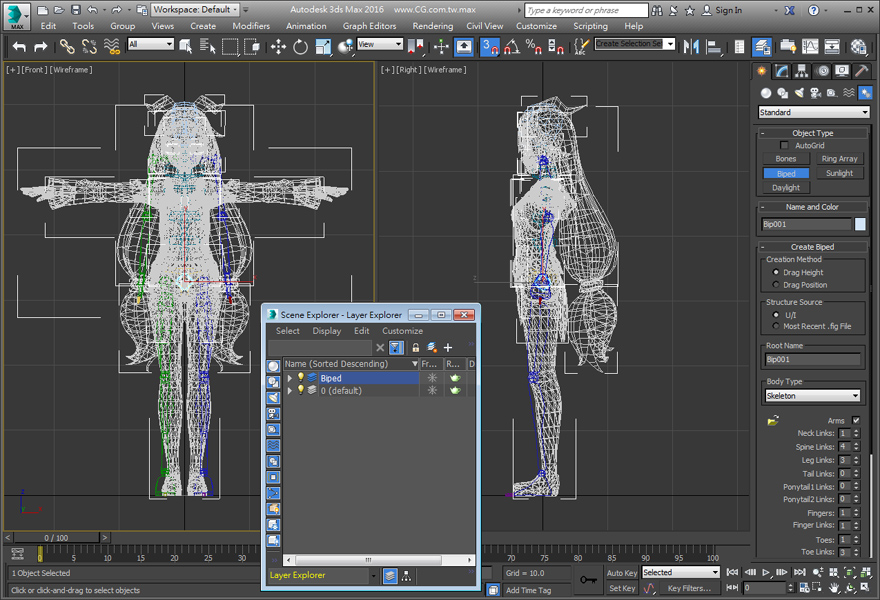Toggle visibility bulb of Biped layer
This screenshot has height=600, width=880.
tap(301, 378)
